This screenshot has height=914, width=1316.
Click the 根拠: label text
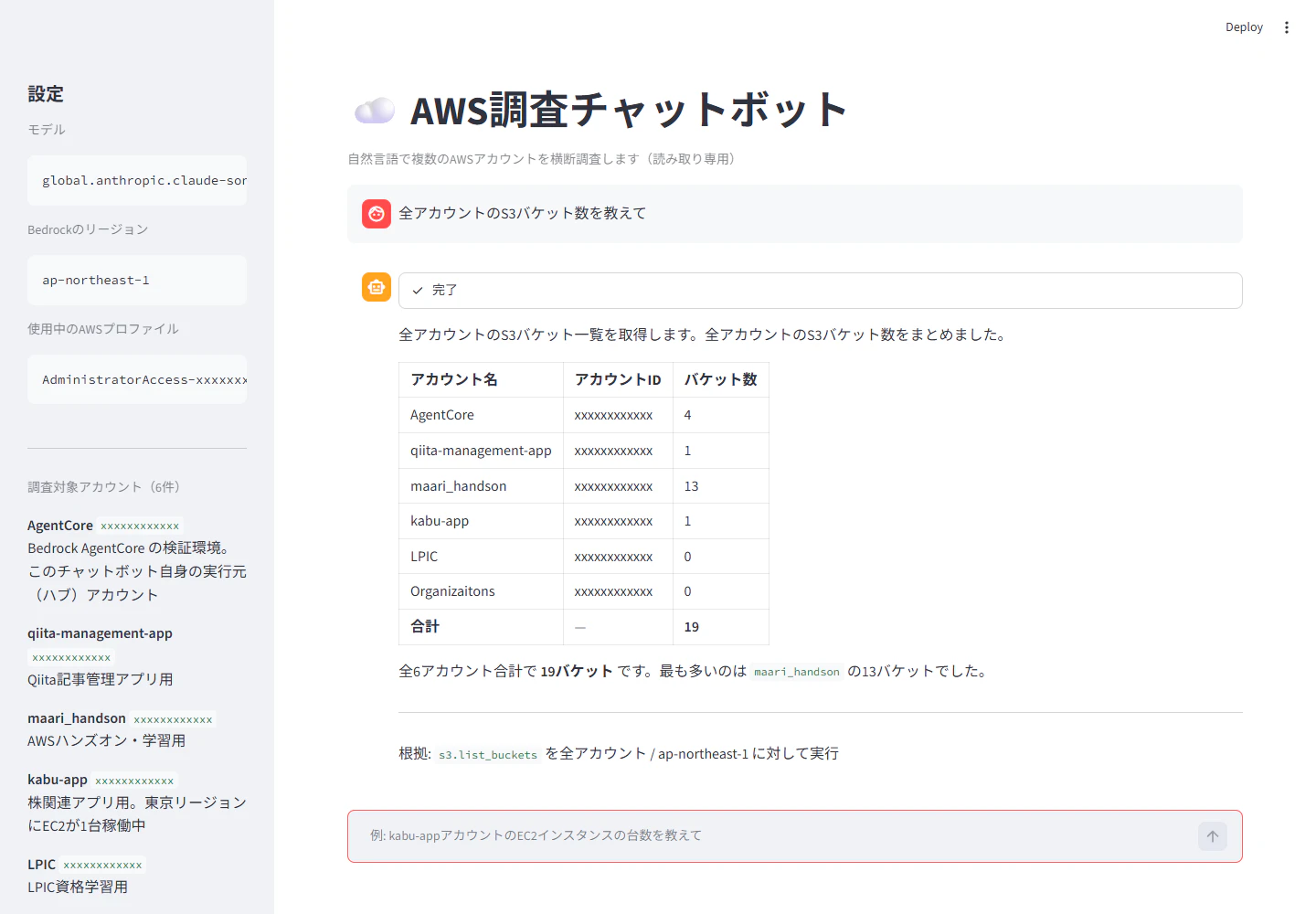click(x=414, y=754)
